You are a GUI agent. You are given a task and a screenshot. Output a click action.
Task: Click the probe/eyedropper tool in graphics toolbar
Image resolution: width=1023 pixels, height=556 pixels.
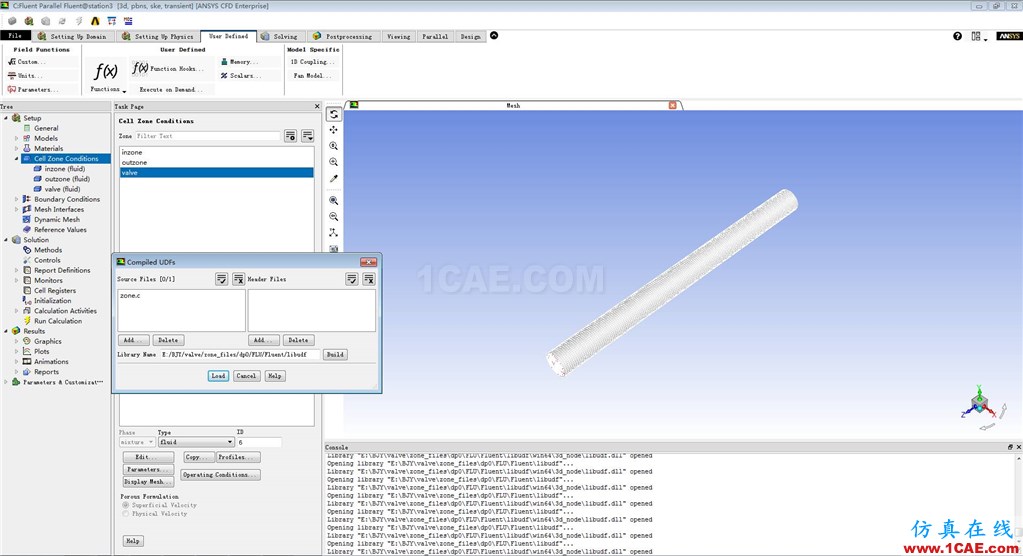[x=333, y=178]
